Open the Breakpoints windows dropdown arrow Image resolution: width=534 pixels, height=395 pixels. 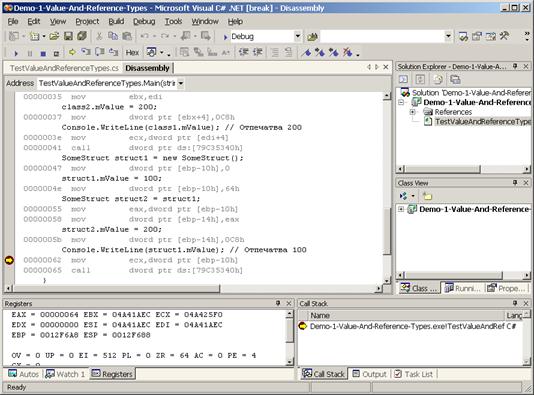[x=162, y=53]
